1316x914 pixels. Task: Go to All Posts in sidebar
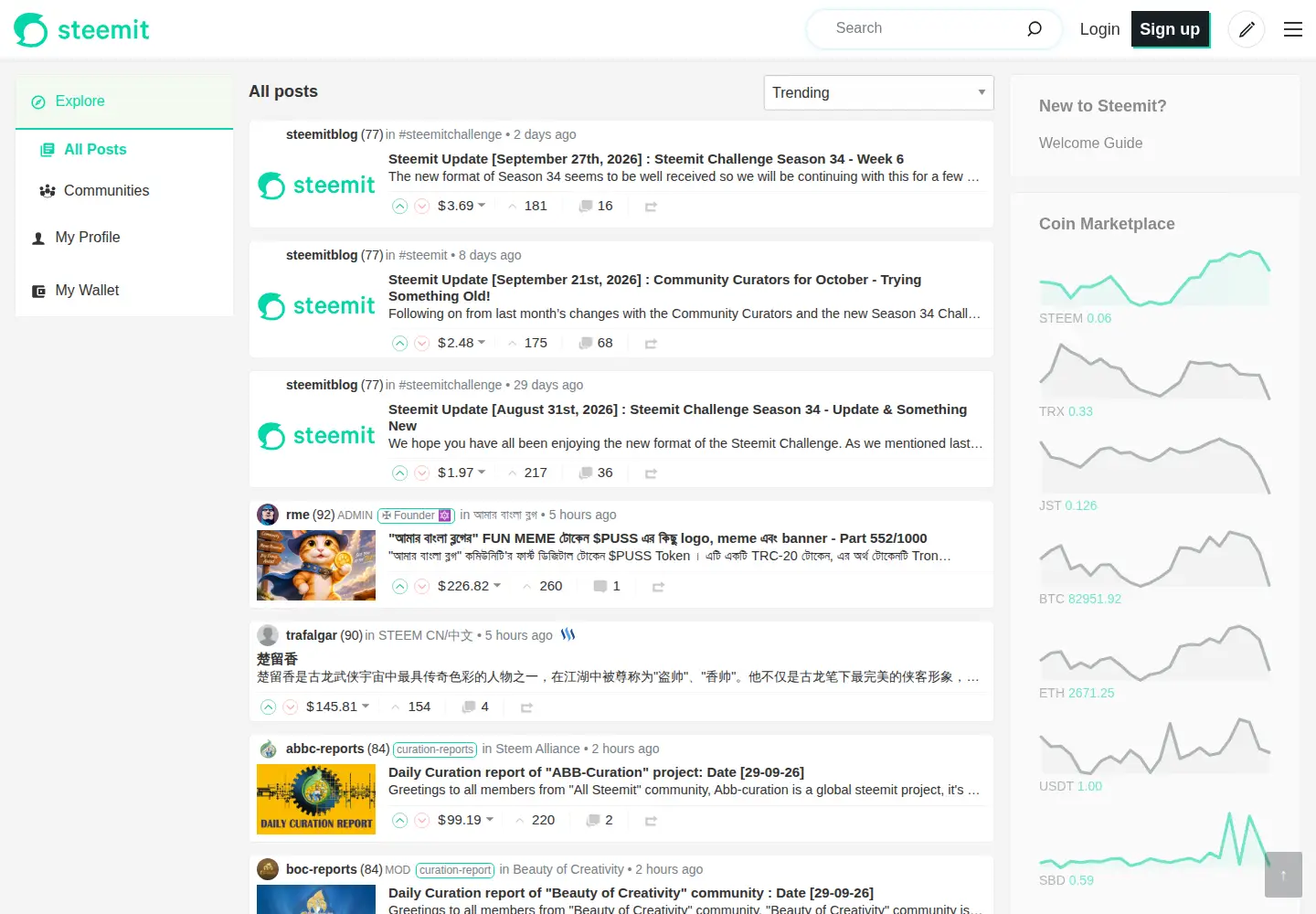95,150
